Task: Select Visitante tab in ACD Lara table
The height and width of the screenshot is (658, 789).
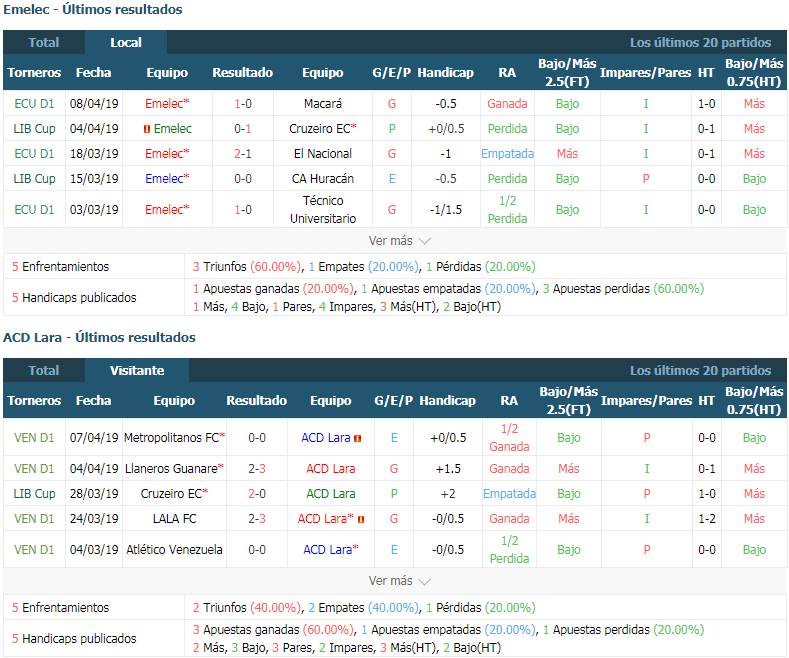Action: [x=137, y=370]
